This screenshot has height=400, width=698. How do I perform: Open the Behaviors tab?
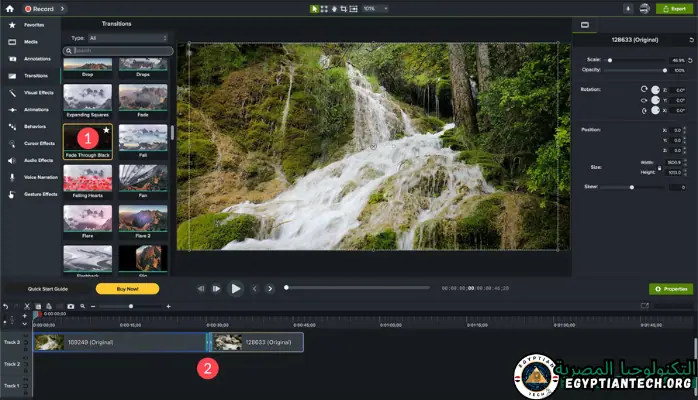(x=30, y=126)
